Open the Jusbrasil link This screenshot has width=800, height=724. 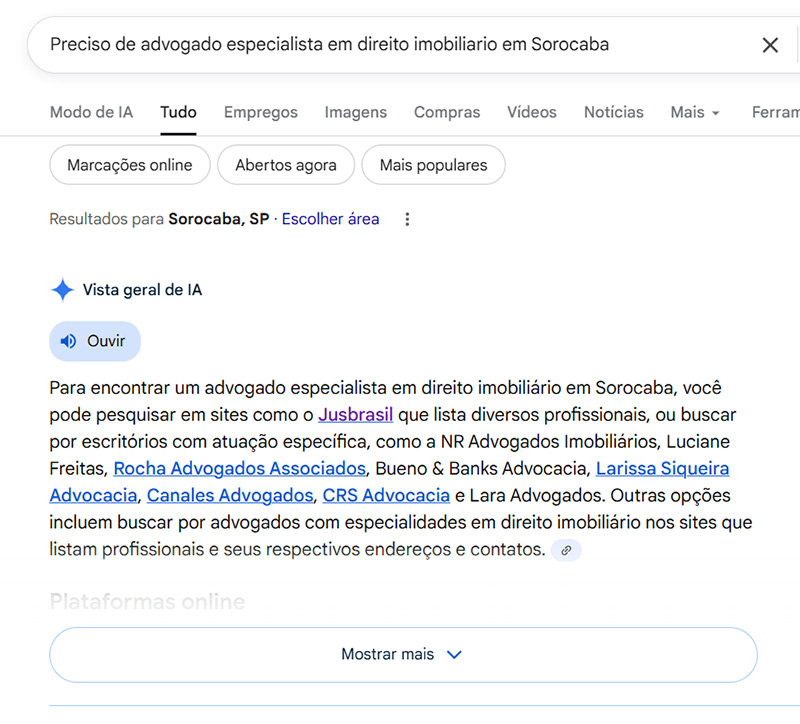355,414
